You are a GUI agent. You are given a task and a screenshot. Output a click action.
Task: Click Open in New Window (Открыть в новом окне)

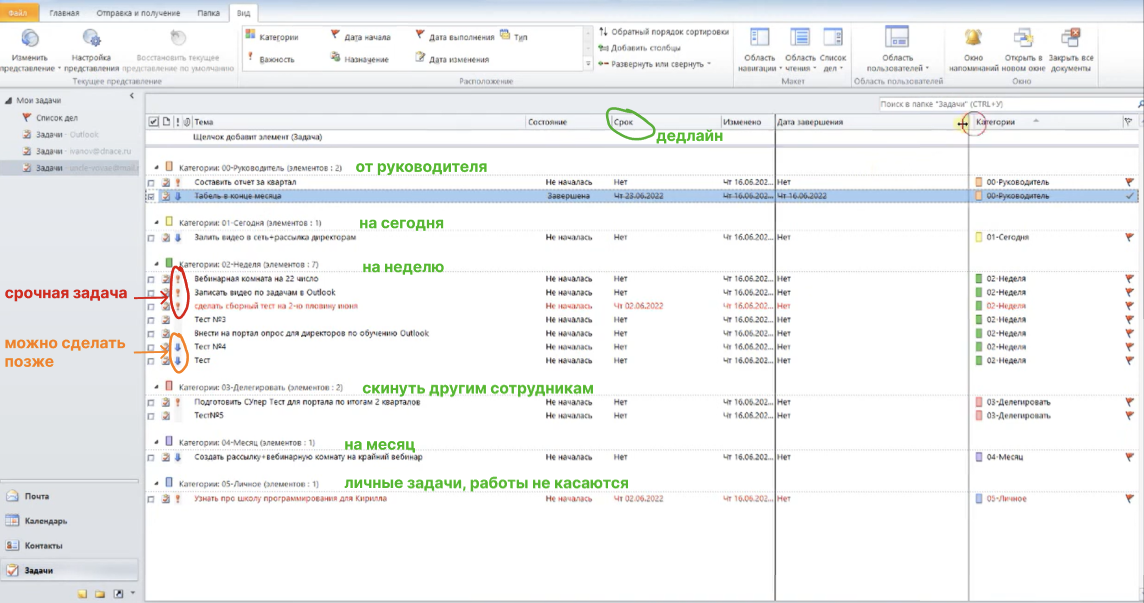pos(1023,50)
